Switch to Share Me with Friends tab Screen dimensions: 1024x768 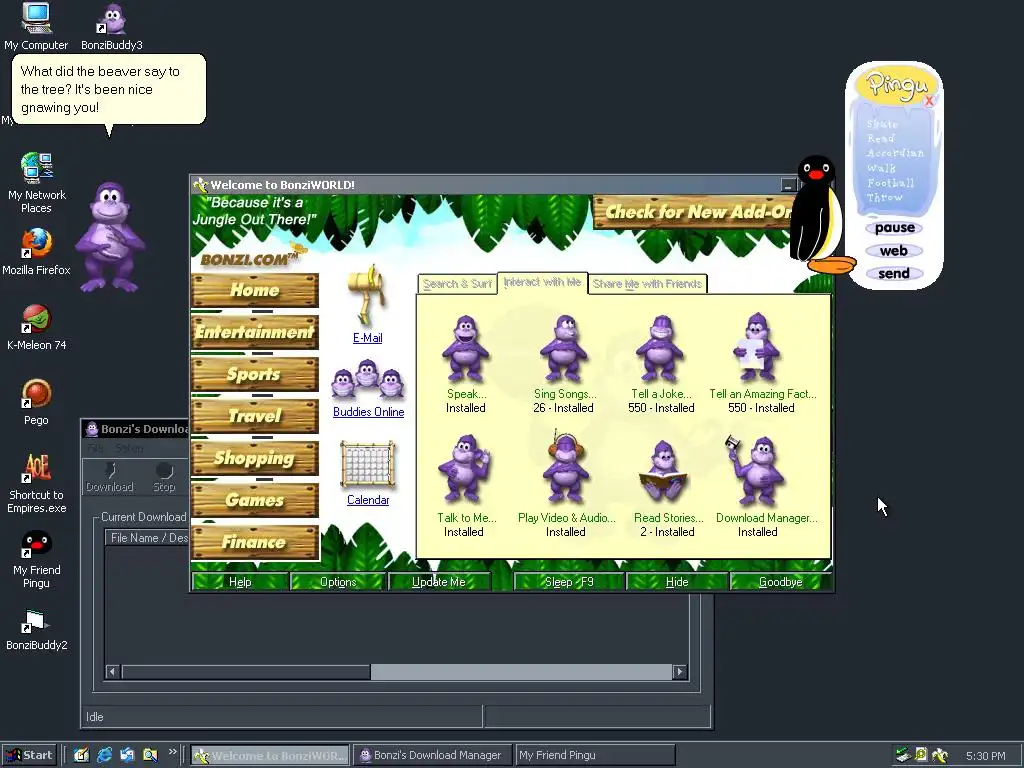pyautogui.click(x=647, y=284)
